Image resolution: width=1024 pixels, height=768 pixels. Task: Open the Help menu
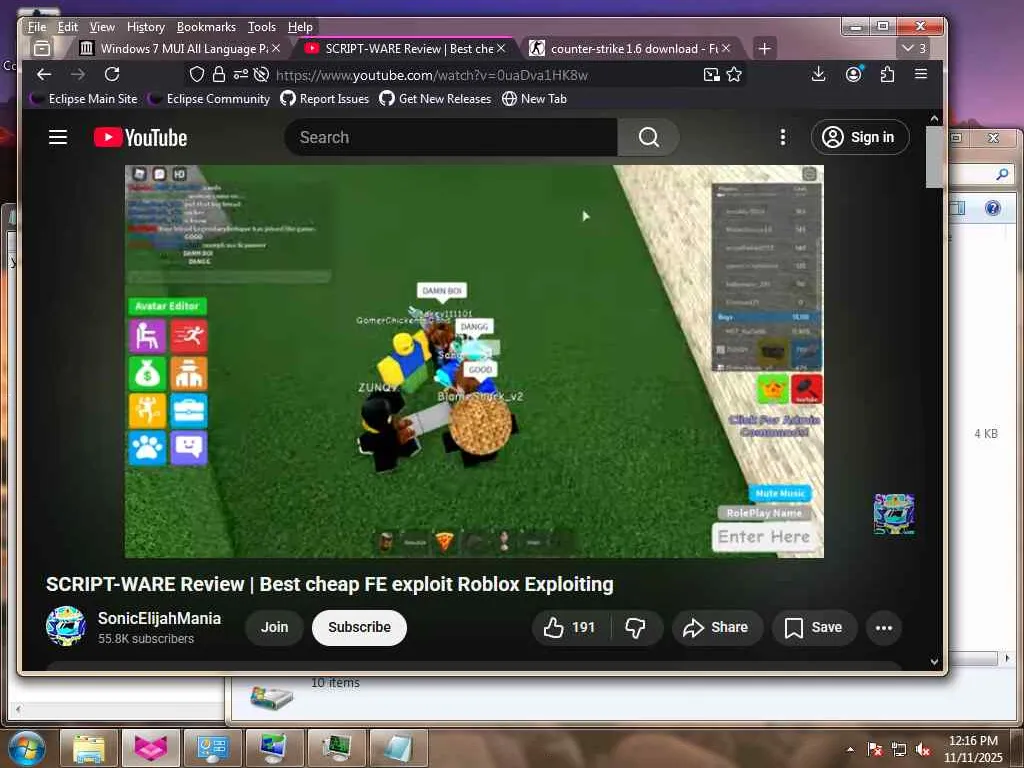pos(300,27)
